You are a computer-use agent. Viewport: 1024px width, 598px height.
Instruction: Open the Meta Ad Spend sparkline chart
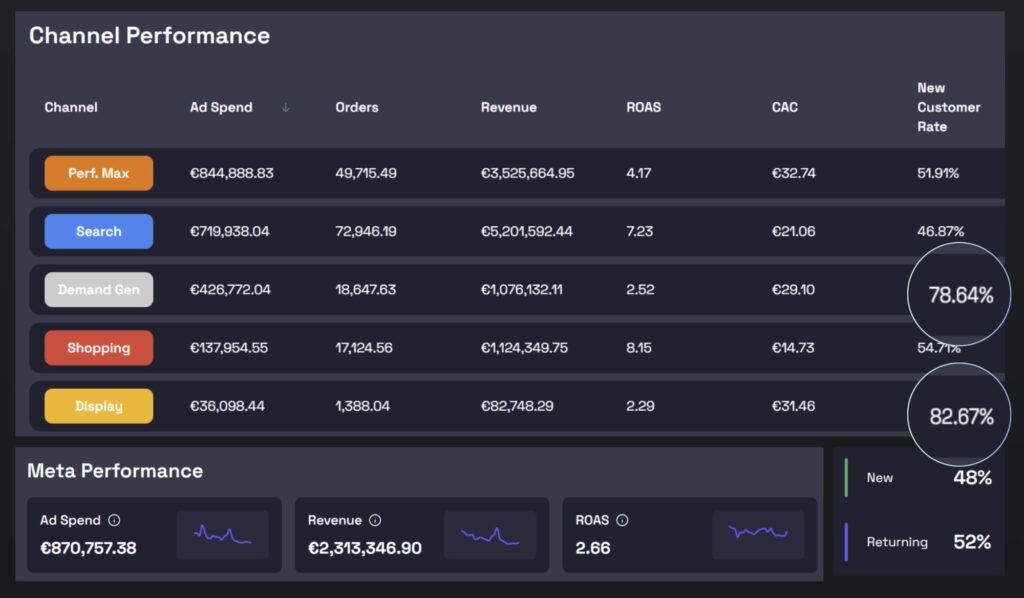(x=222, y=535)
